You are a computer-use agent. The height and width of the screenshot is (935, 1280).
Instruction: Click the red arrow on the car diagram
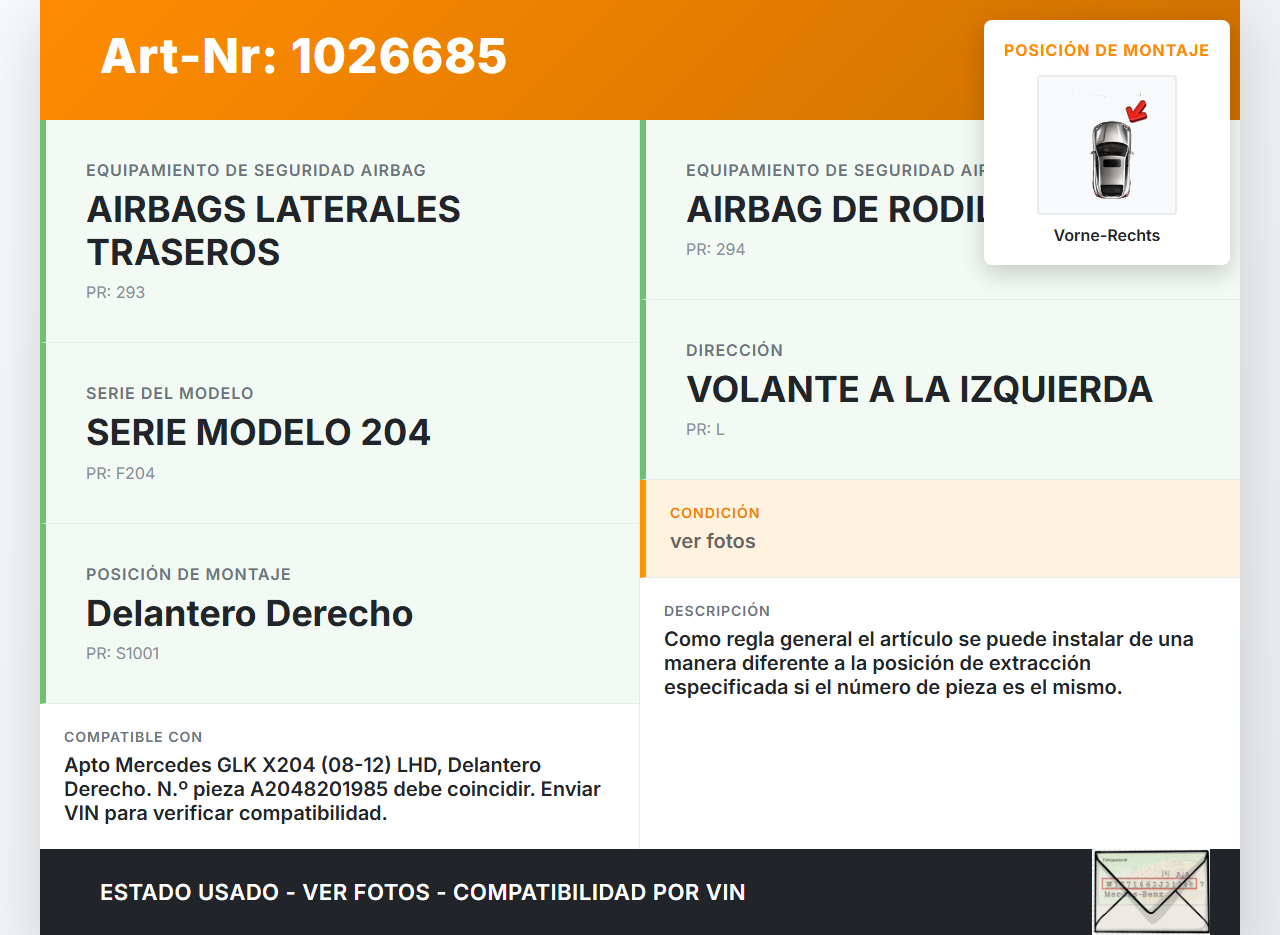point(1136,110)
